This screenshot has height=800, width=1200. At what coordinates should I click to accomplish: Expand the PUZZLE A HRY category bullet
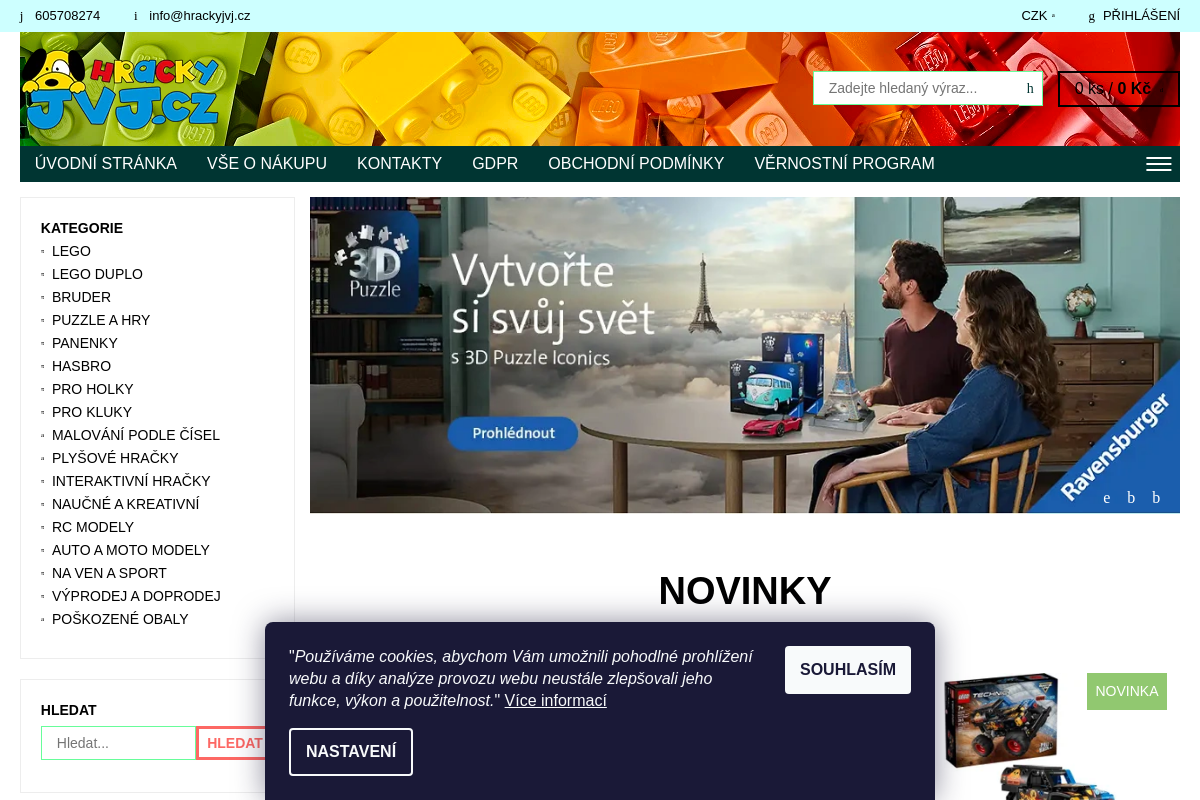[x=43, y=321]
